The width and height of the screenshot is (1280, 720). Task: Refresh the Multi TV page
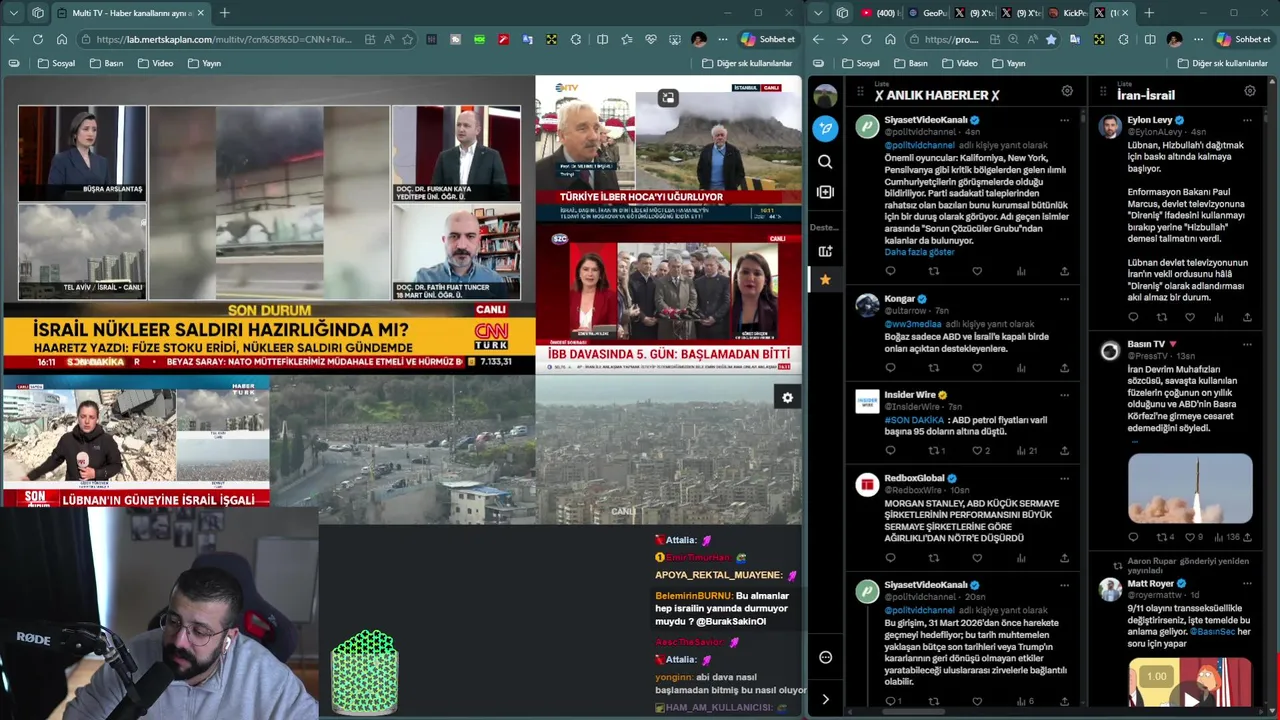coord(37,39)
